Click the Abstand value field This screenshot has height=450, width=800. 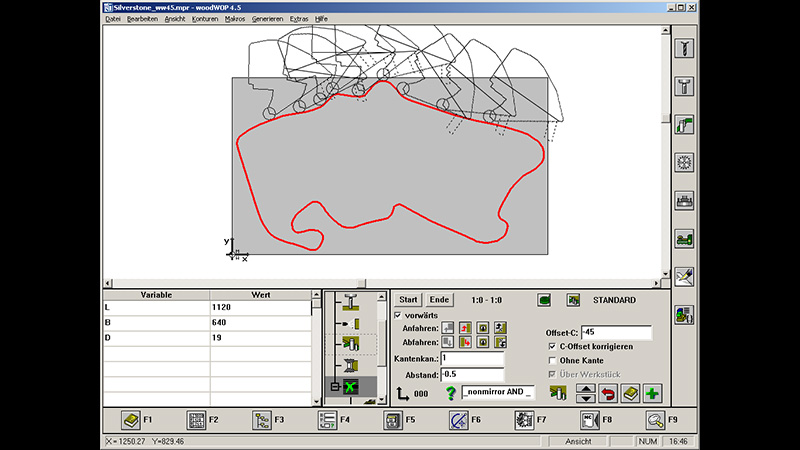pos(471,374)
